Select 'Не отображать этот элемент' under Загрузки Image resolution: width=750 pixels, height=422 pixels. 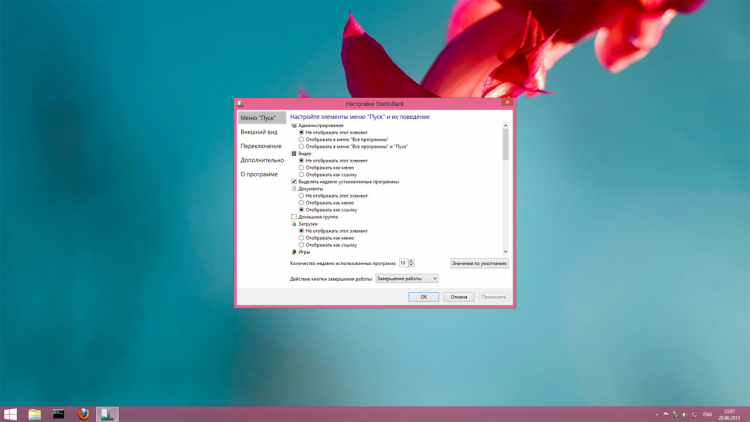click(301, 231)
